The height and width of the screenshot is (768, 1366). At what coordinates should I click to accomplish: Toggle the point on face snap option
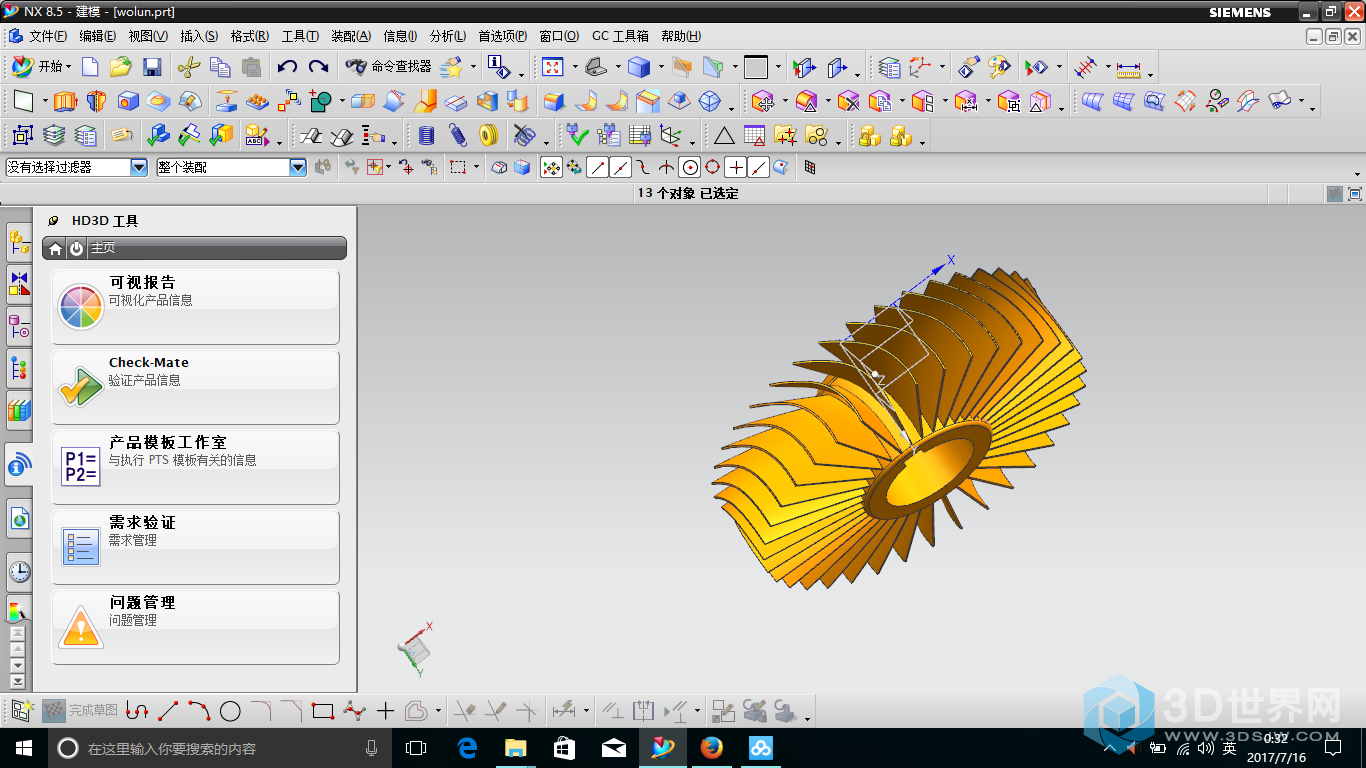(781, 168)
